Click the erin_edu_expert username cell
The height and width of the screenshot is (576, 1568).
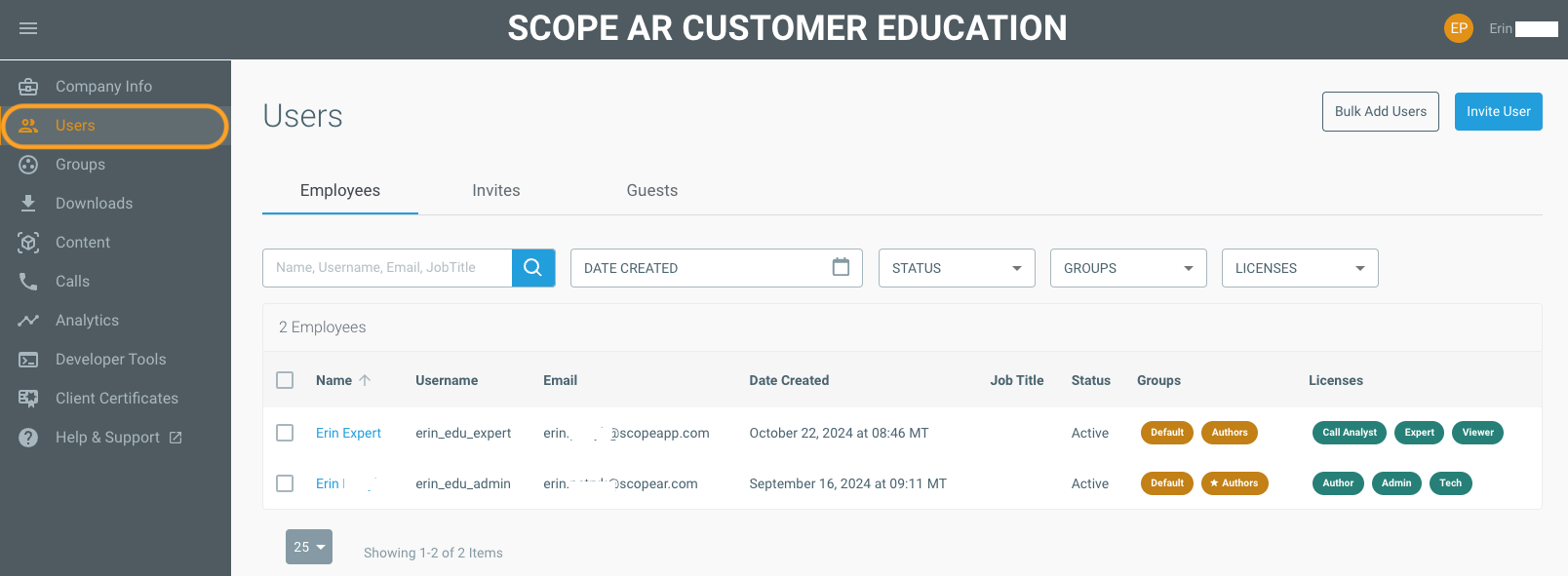click(463, 433)
